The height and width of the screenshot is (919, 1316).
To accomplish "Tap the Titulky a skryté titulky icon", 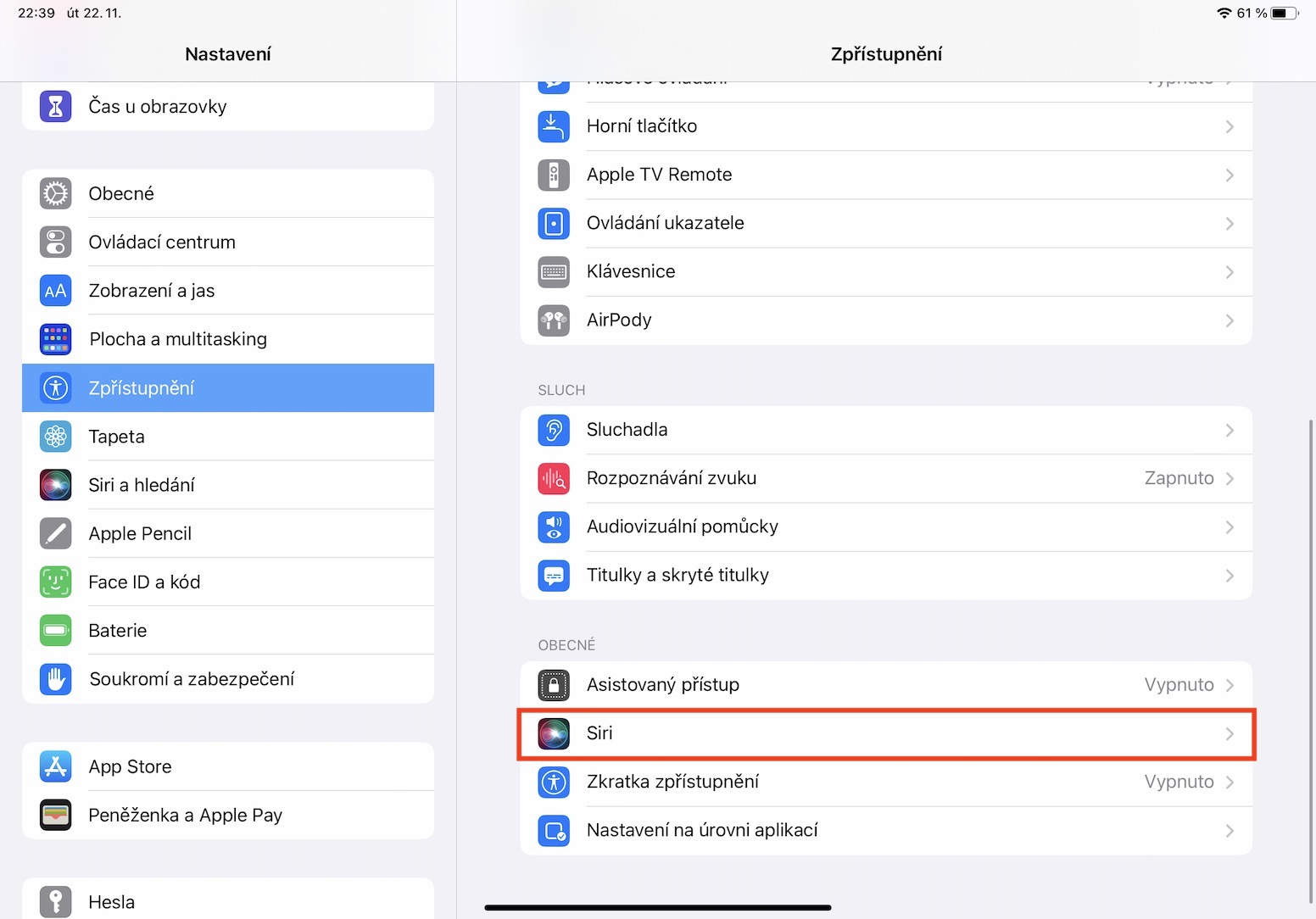I will 554,576.
